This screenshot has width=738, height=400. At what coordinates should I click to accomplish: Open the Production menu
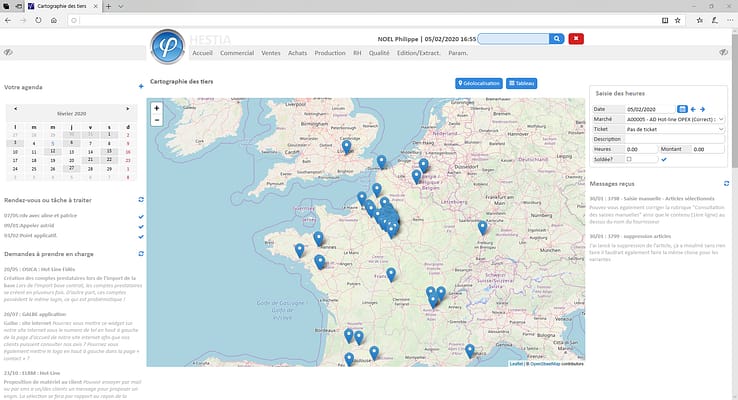(329, 52)
